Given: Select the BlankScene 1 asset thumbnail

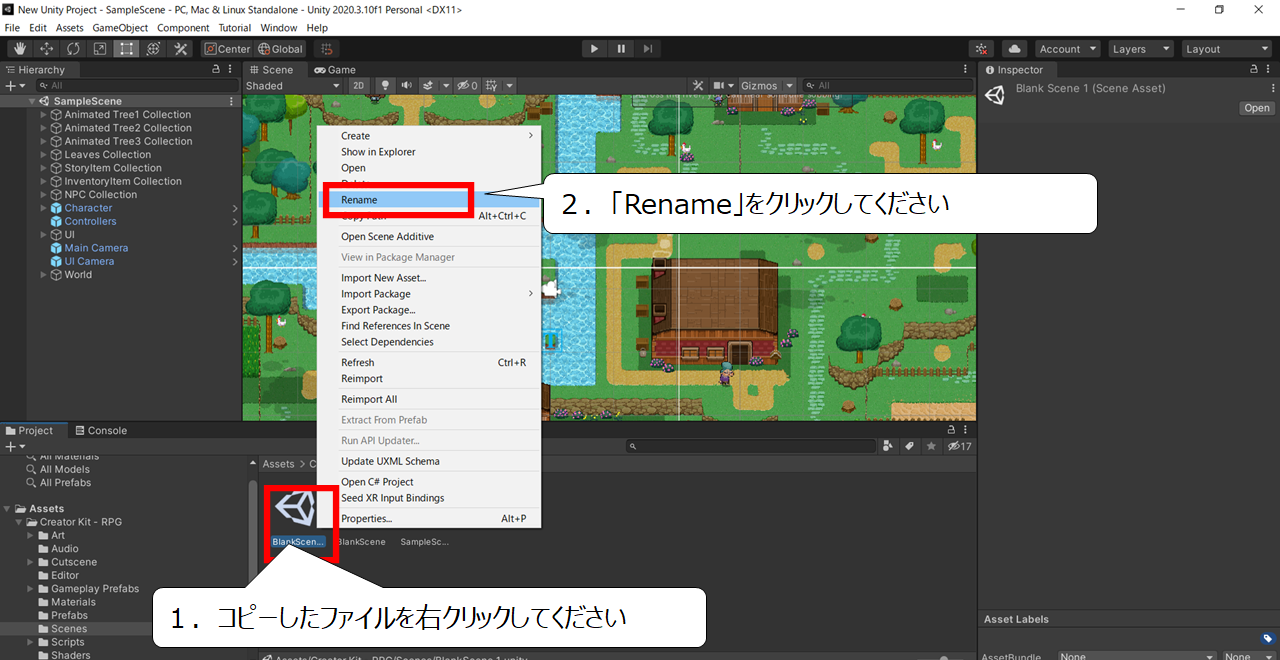Looking at the screenshot, I should (297, 508).
